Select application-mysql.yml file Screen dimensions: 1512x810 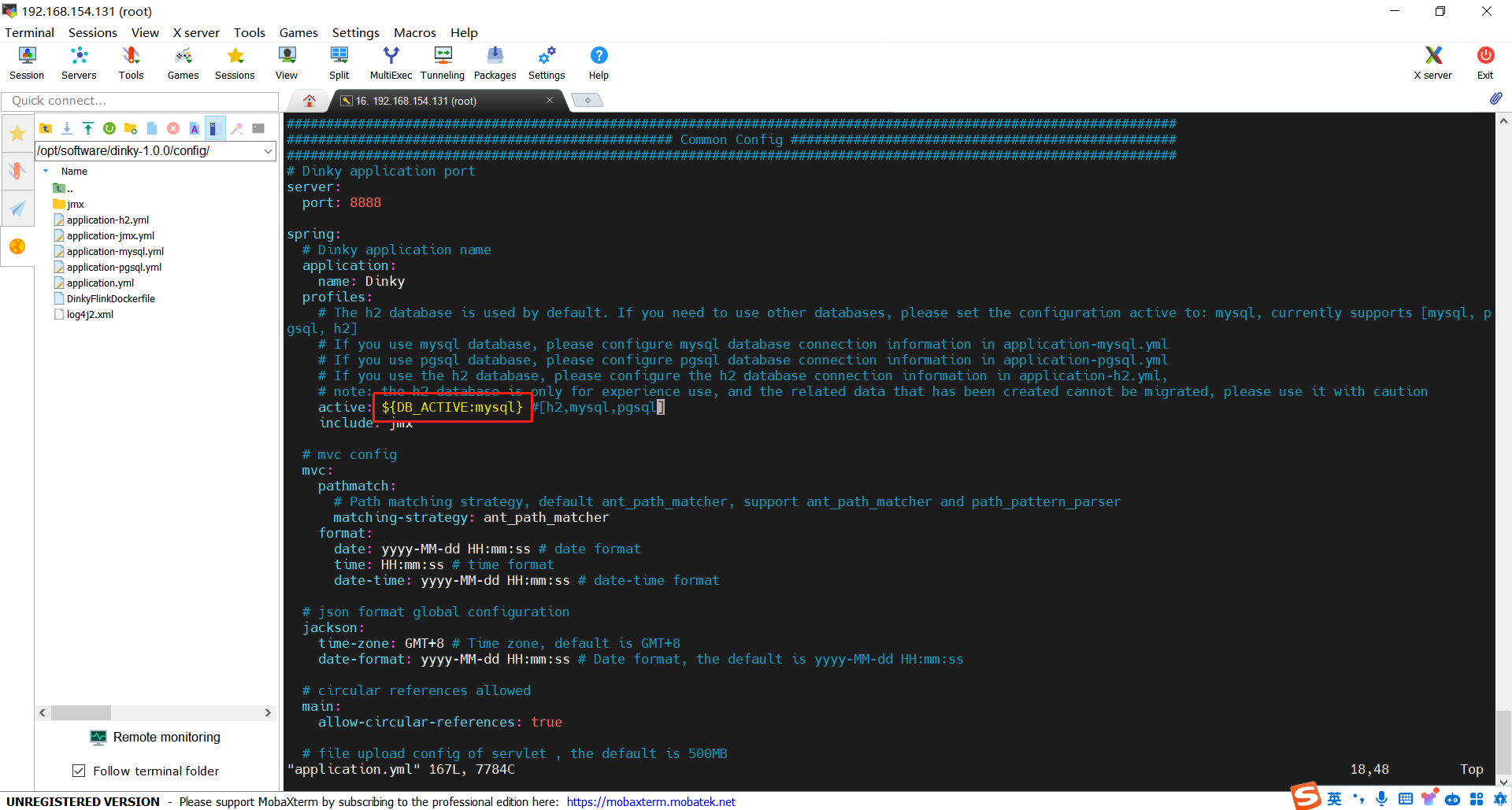[109, 251]
